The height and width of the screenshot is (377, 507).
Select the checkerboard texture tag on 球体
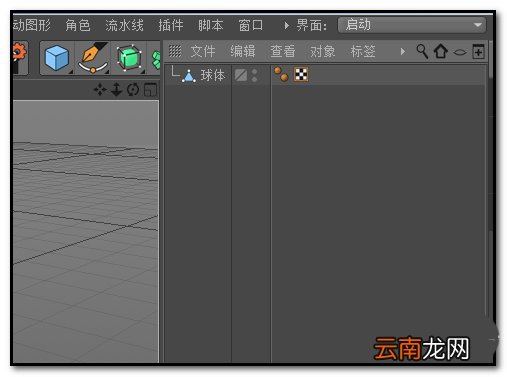coord(301,74)
